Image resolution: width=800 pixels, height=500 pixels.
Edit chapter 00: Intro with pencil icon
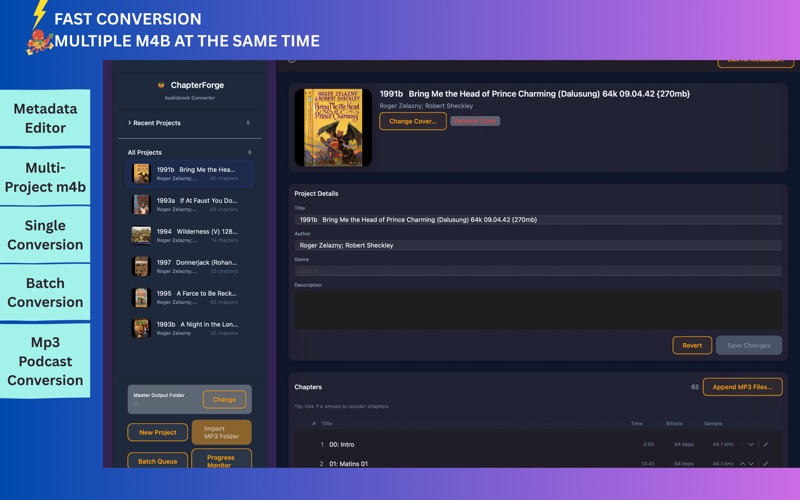pos(765,444)
